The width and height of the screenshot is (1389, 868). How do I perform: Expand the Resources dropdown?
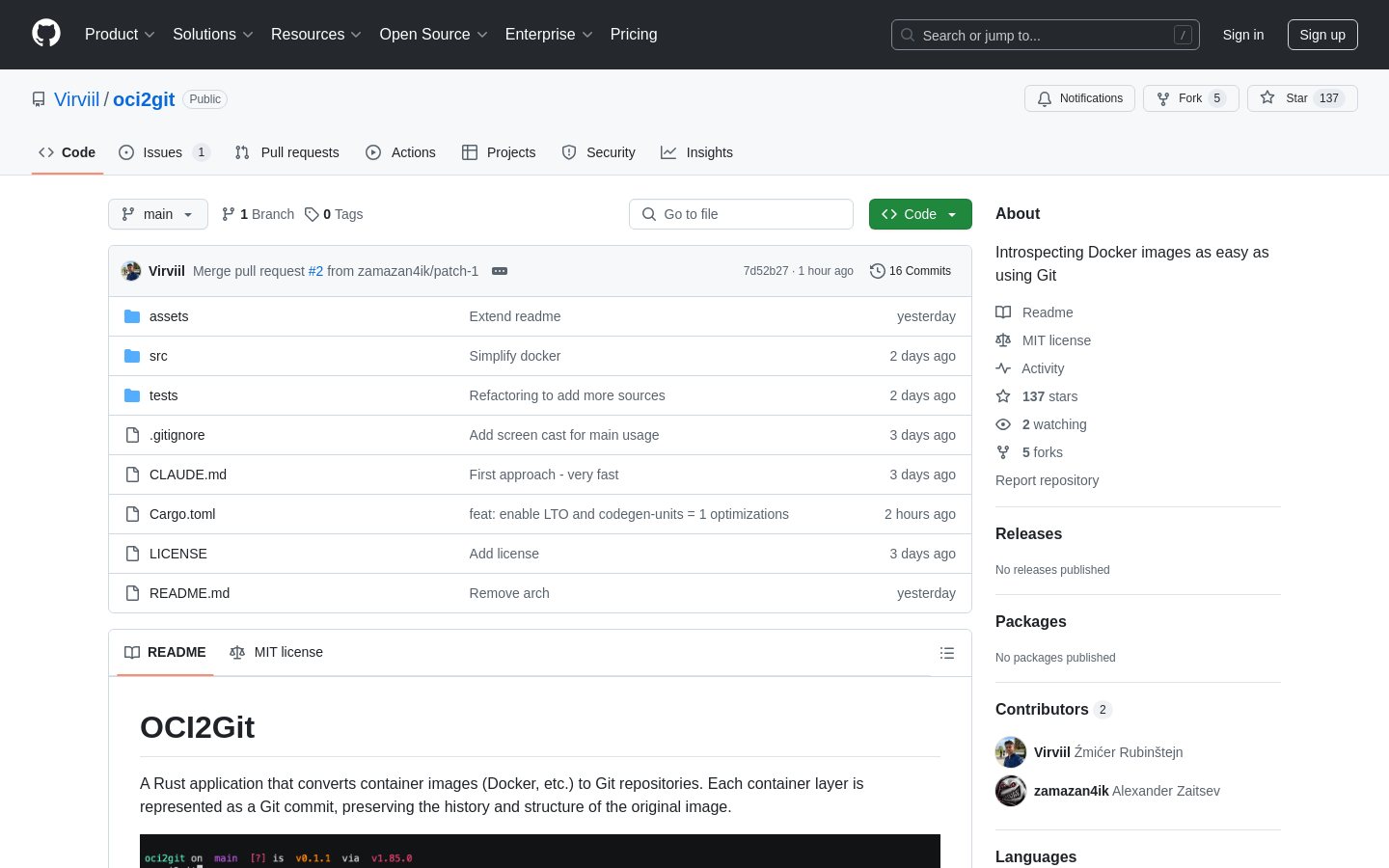click(x=316, y=35)
